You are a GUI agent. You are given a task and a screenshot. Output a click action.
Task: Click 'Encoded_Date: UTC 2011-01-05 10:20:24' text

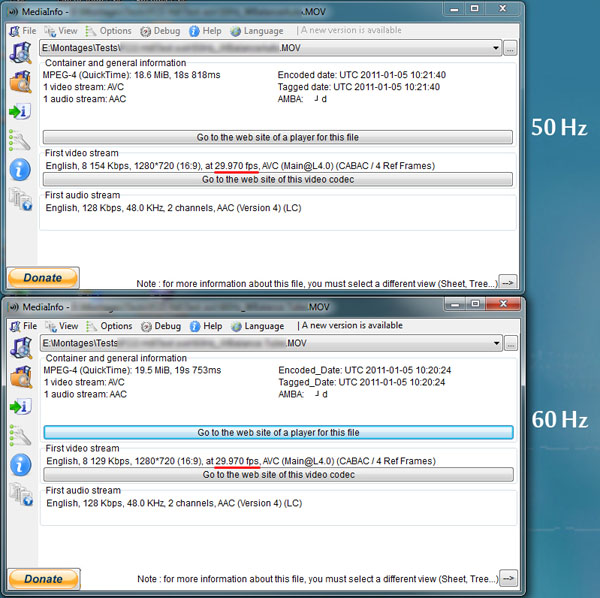365,370
